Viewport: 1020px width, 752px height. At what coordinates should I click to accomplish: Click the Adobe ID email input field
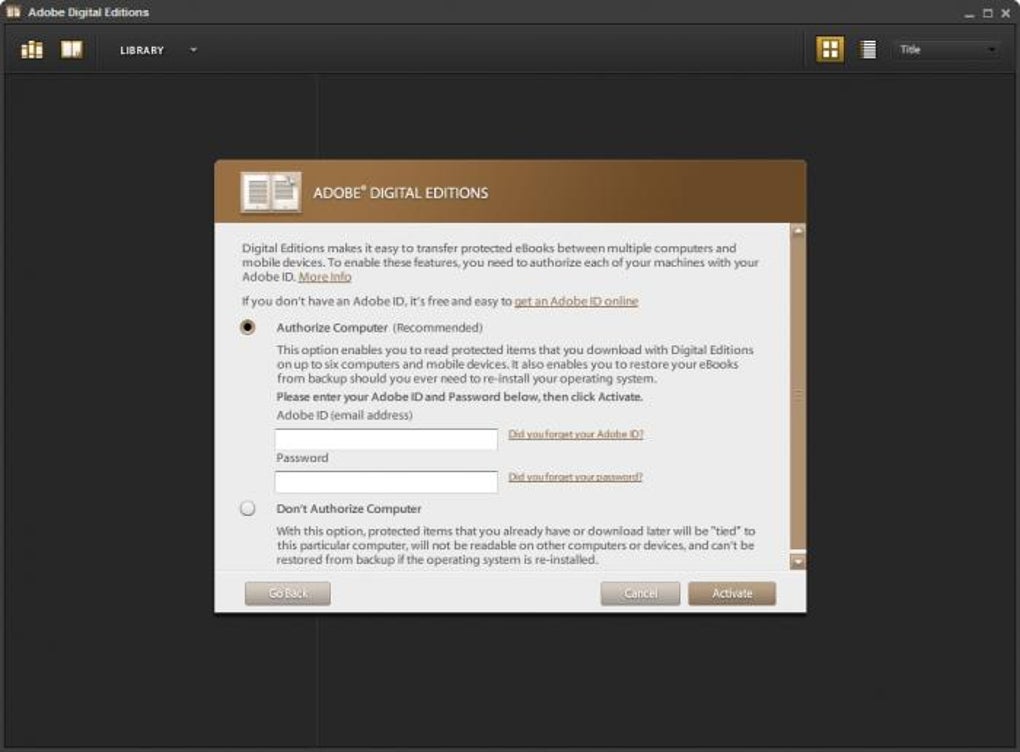click(x=385, y=437)
